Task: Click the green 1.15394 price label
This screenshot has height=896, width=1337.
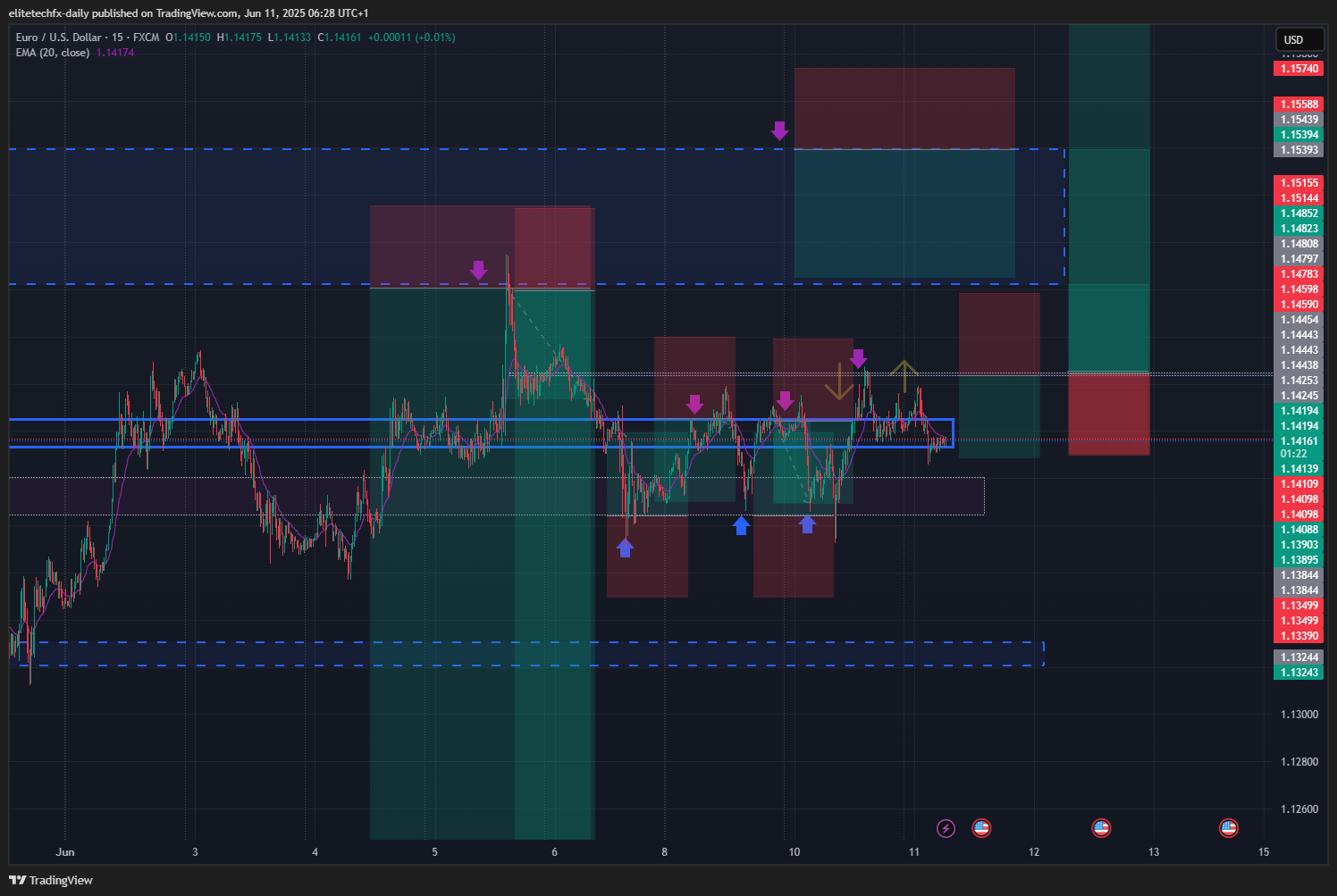Action: point(1299,135)
